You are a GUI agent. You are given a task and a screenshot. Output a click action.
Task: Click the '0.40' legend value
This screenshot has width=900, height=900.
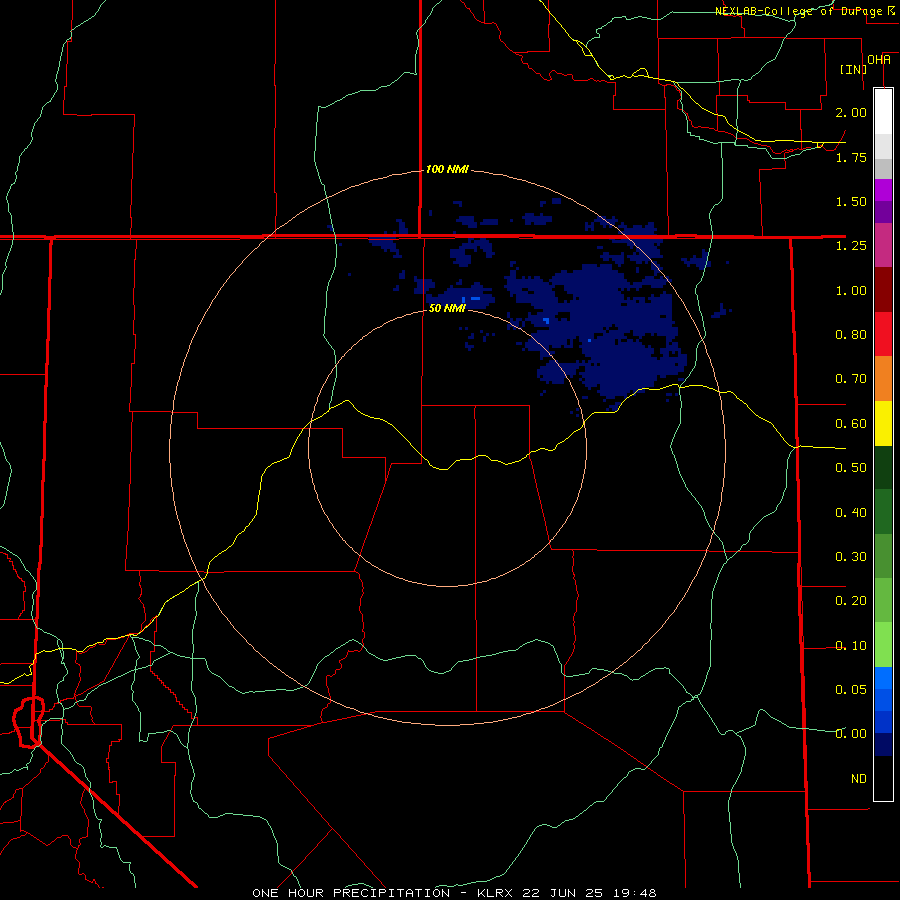[x=851, y=513]
